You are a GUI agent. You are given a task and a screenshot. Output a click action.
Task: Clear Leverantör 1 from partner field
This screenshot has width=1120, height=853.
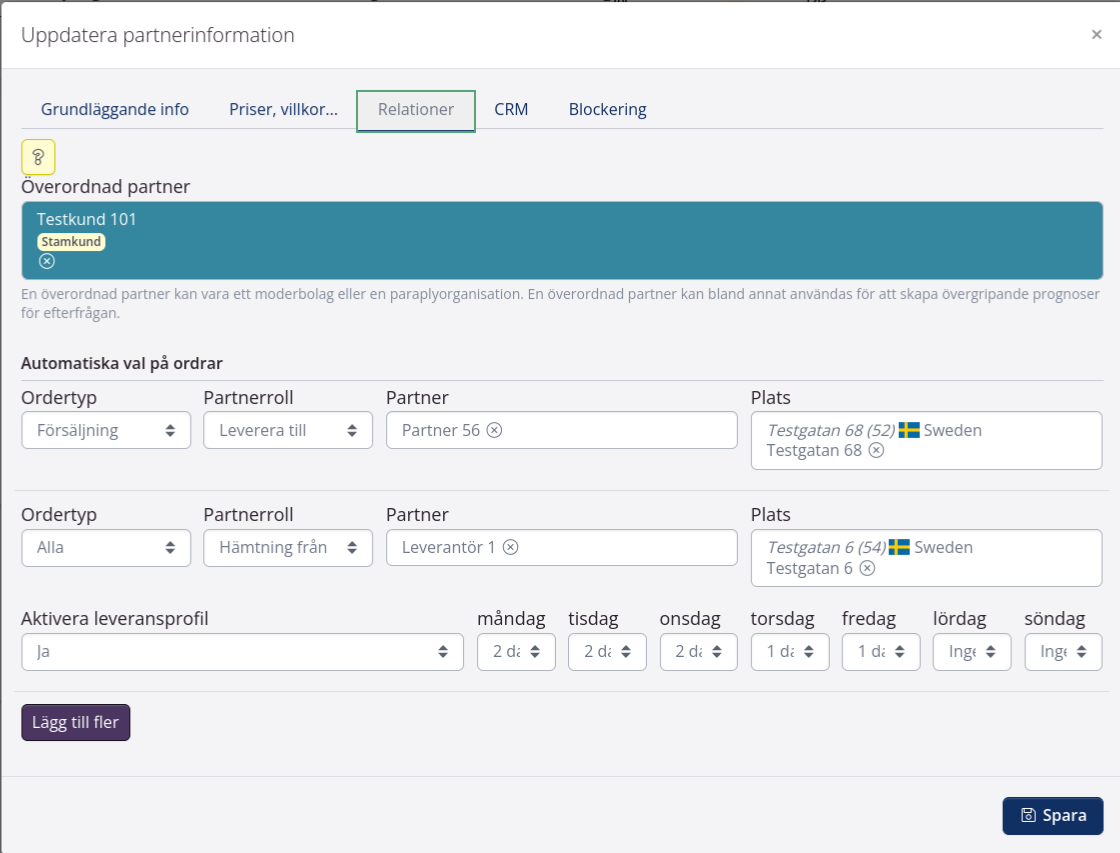click(510, 547)
